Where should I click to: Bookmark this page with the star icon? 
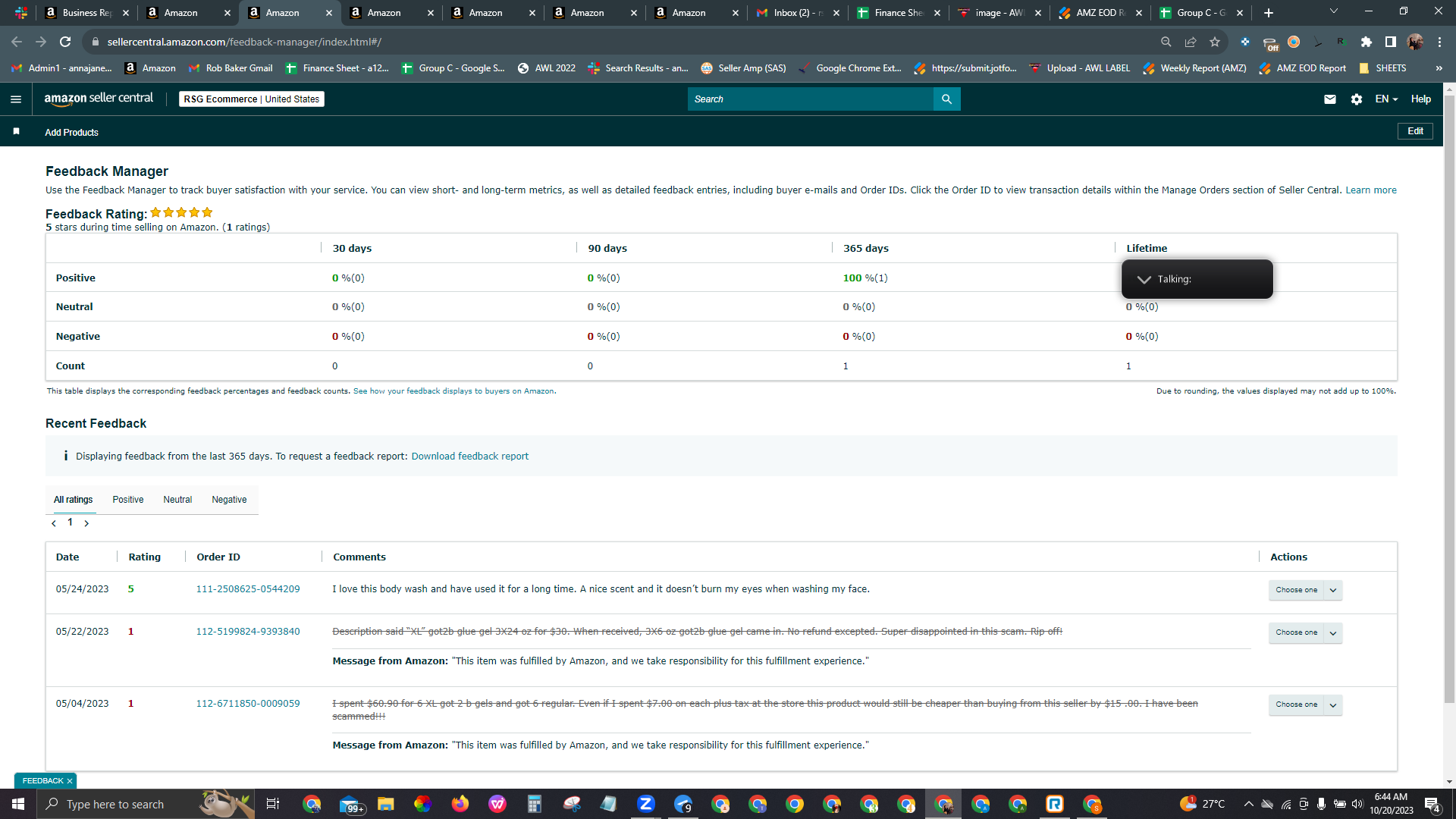coord(1215,42)
